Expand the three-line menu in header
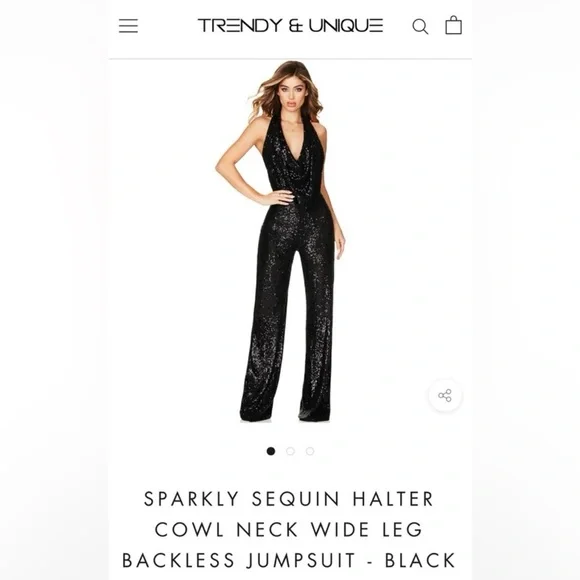 point(128,26)
